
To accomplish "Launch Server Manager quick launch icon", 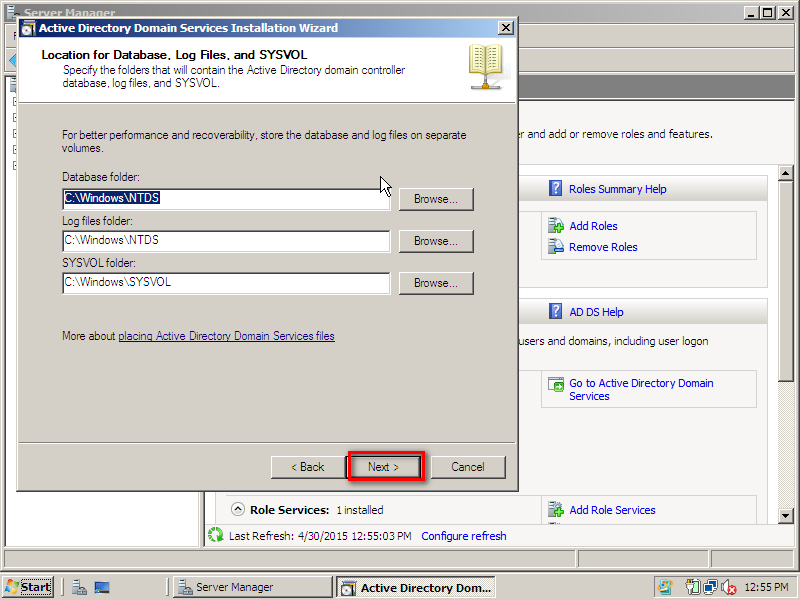I will point(79,587).
